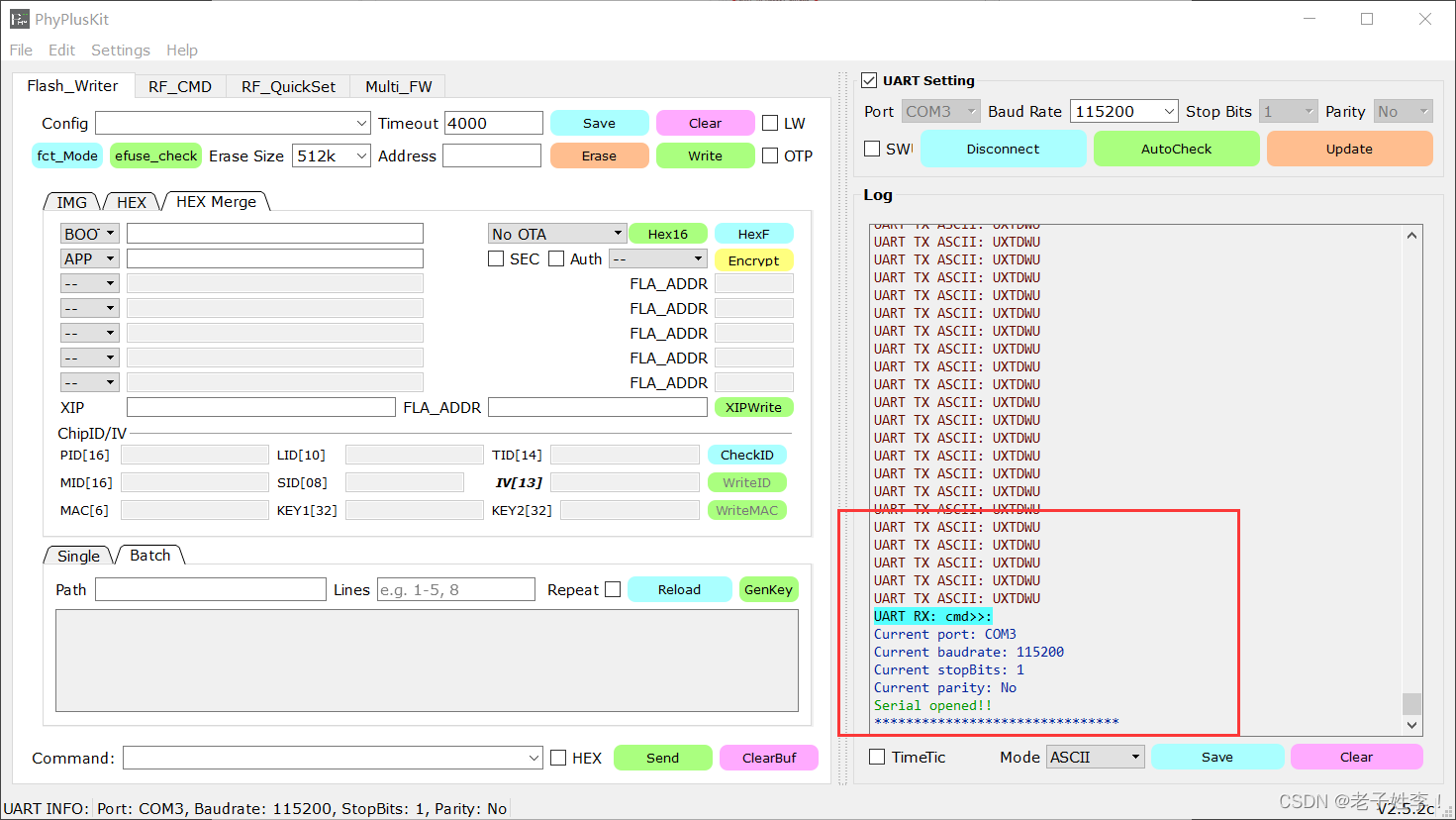Switch to the HEX sub-tab

[132, 202]
